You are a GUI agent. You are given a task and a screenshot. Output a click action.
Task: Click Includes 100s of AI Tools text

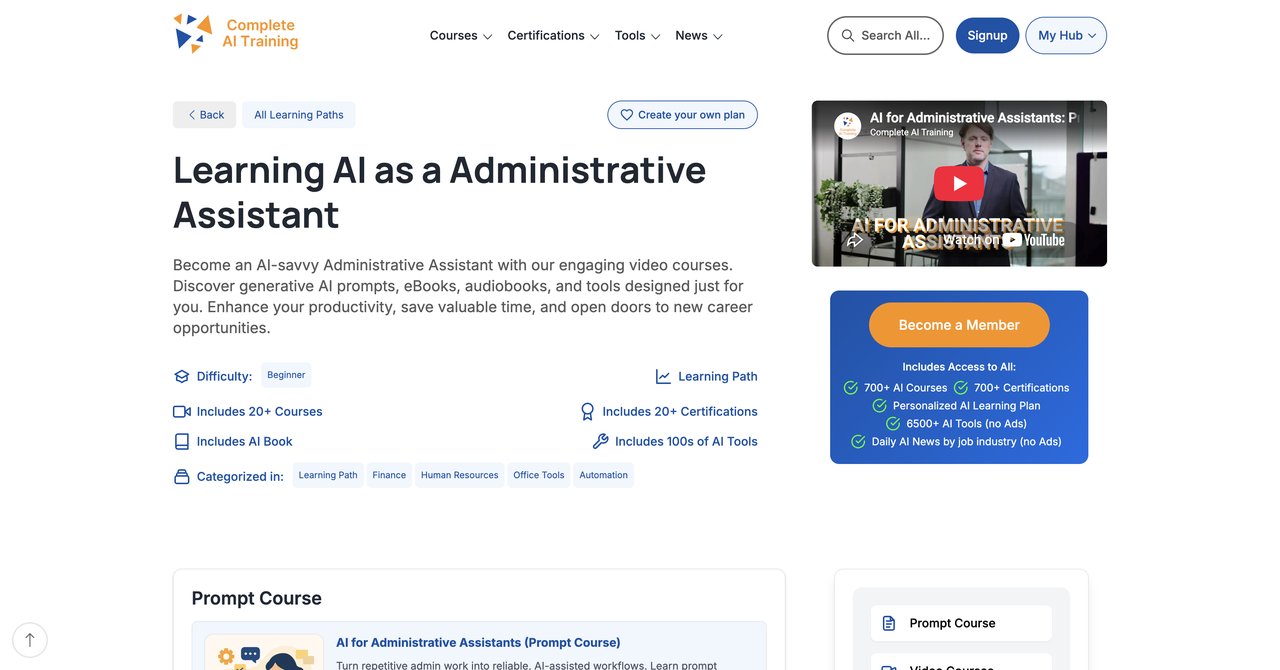(x=686, y=442)
